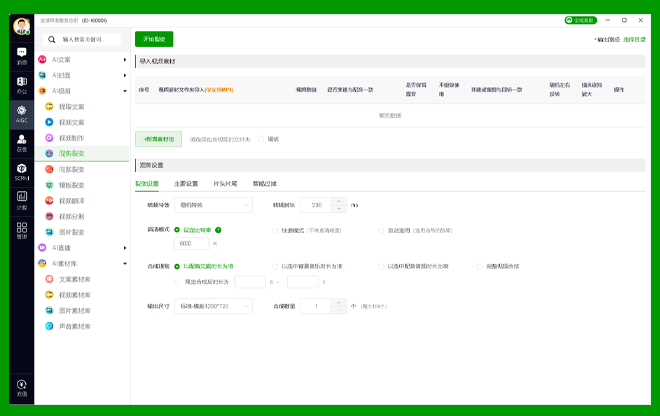Open the chat bubble icon in left bar
660x416 pixels.
[22, 53]
